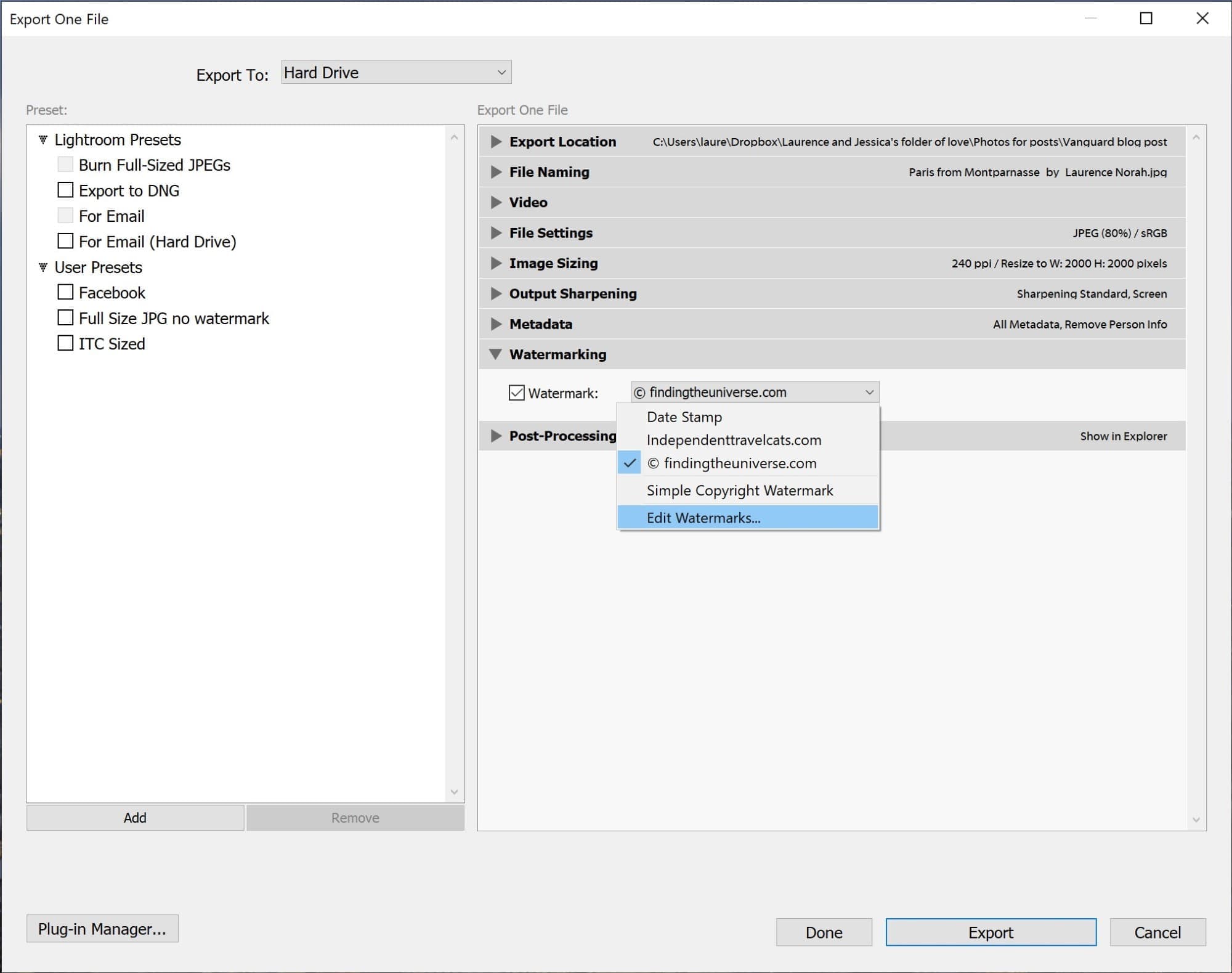1232x973 pixels.
Task: Open the Export To Hard Drive dropdown
Action: pyautogui.click(x=396, y=73)
